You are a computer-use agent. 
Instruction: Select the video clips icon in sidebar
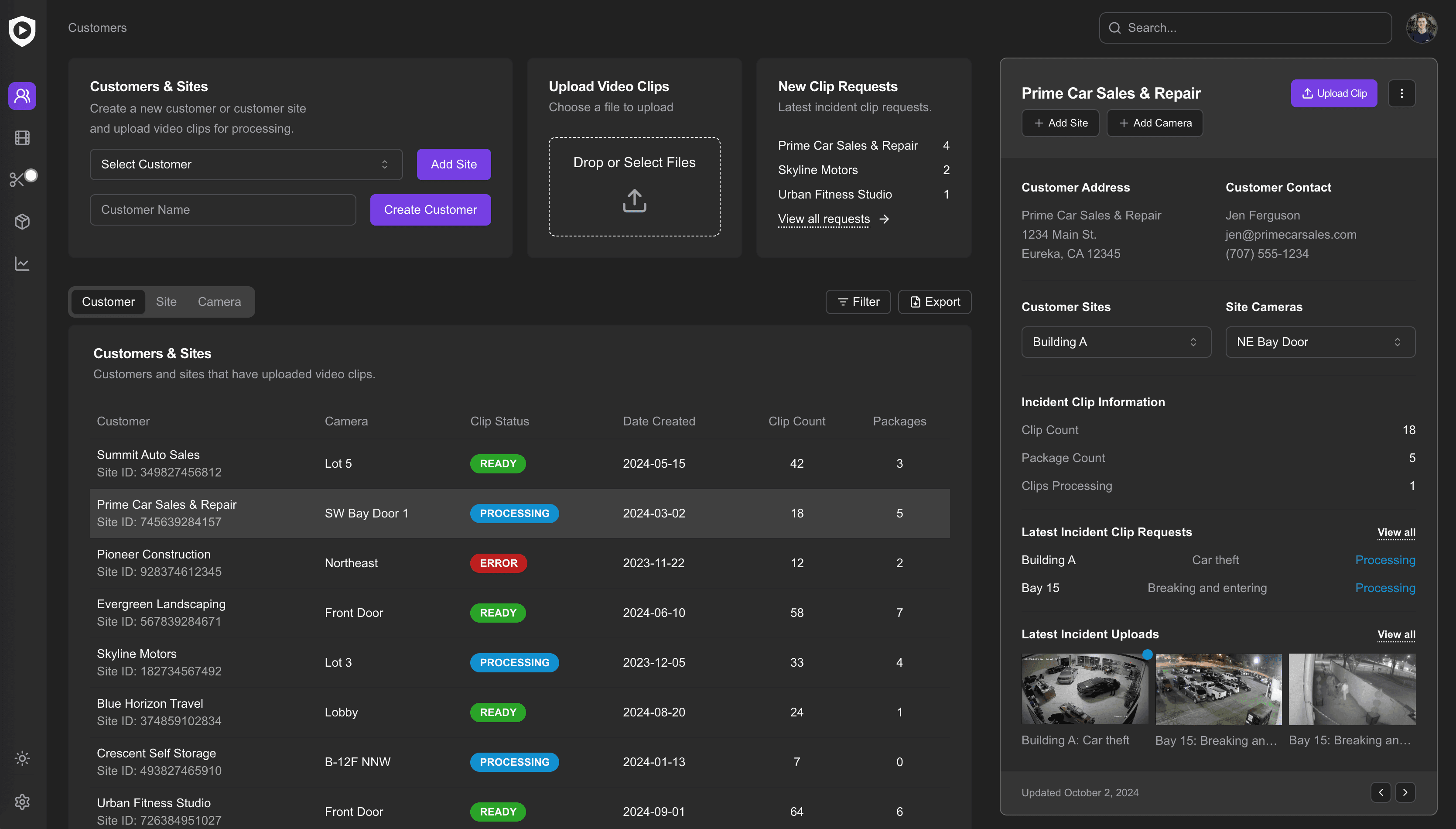pyautogui.click(x=22, y=138)
